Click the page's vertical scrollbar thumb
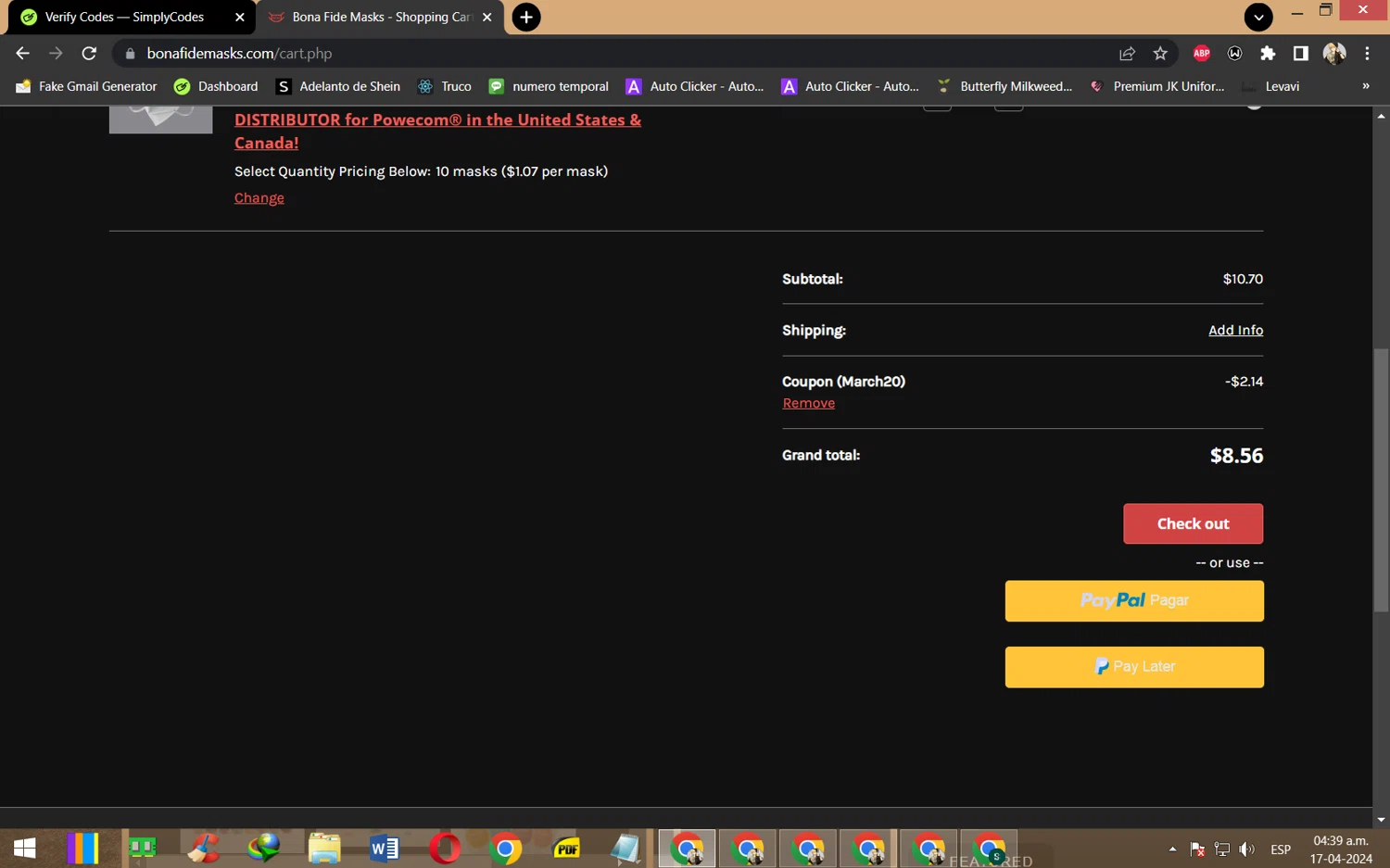This screenshot has height=868, width=1390. pyautogui.click(x=1381, y=480)
